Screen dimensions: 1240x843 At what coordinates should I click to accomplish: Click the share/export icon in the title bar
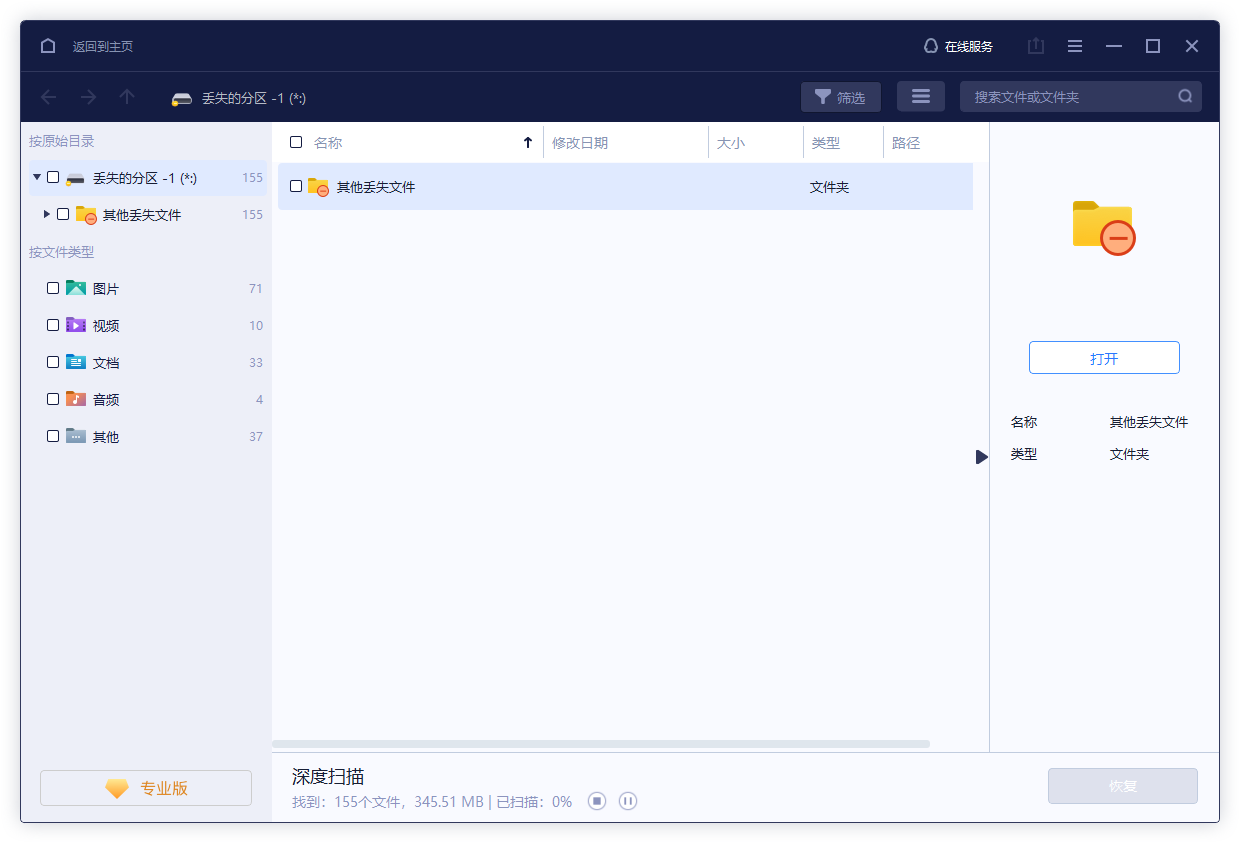(1035, 46)
